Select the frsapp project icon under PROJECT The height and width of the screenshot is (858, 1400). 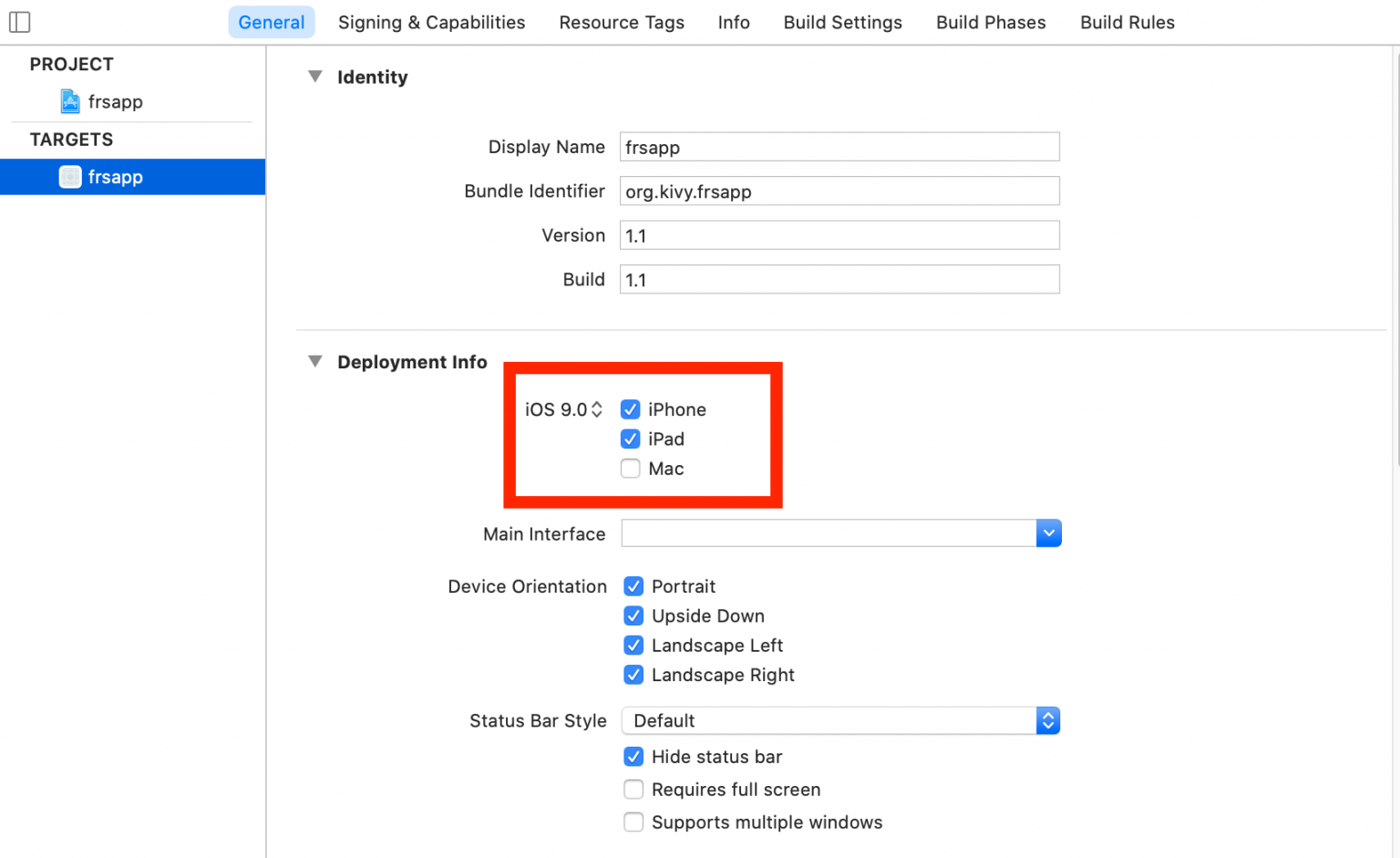(70, 101)
